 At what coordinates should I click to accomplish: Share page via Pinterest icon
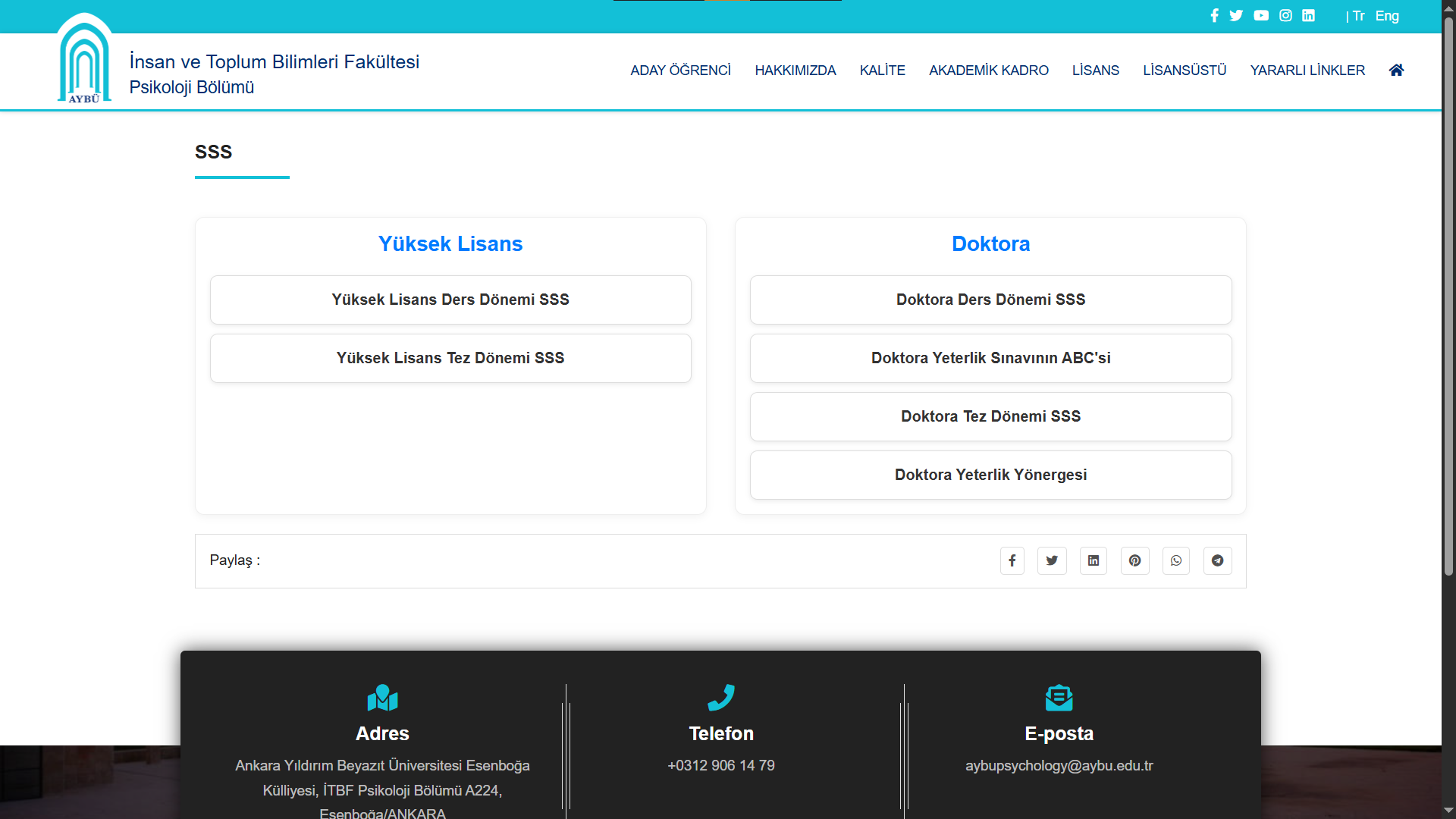(x=1134, y=560)
